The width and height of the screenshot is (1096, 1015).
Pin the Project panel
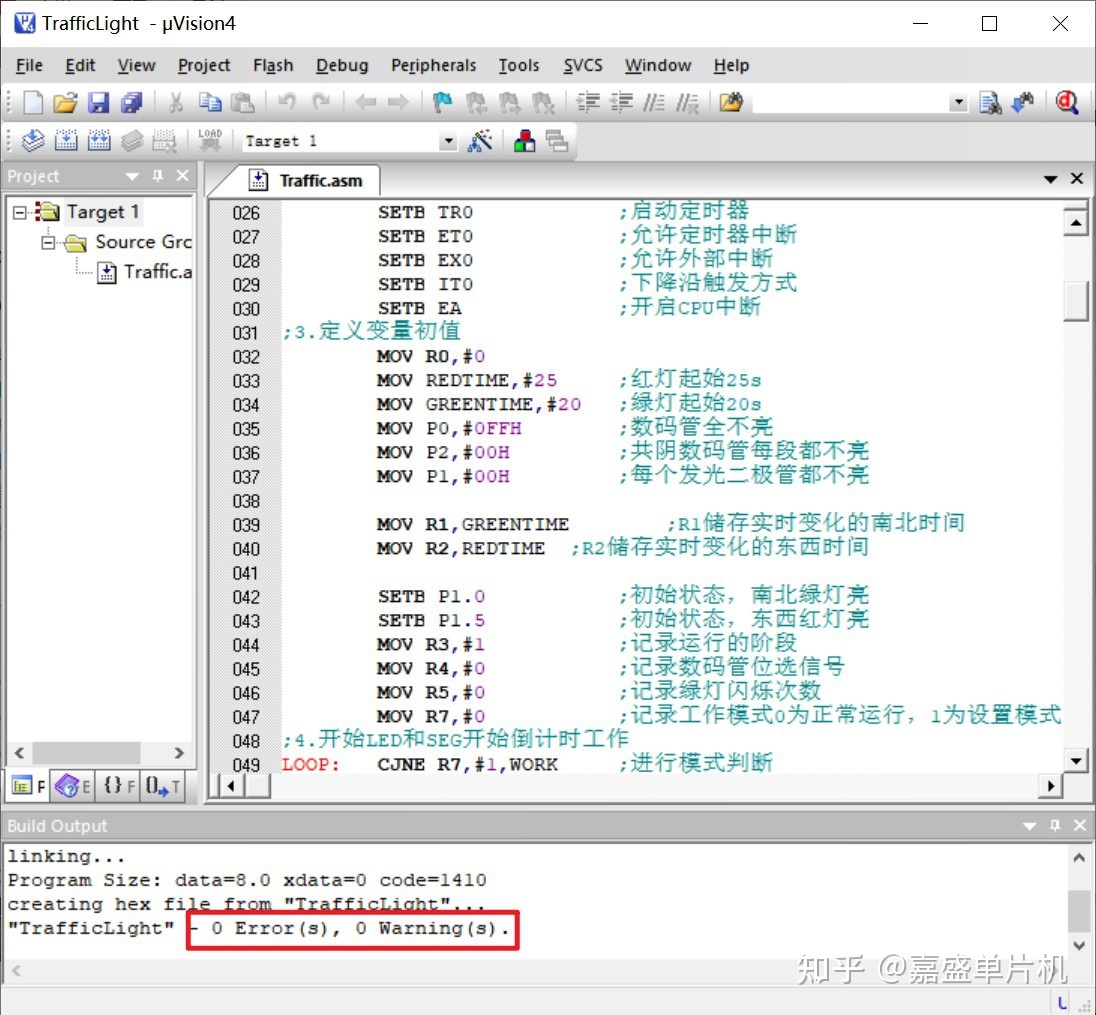coord(158,175)
